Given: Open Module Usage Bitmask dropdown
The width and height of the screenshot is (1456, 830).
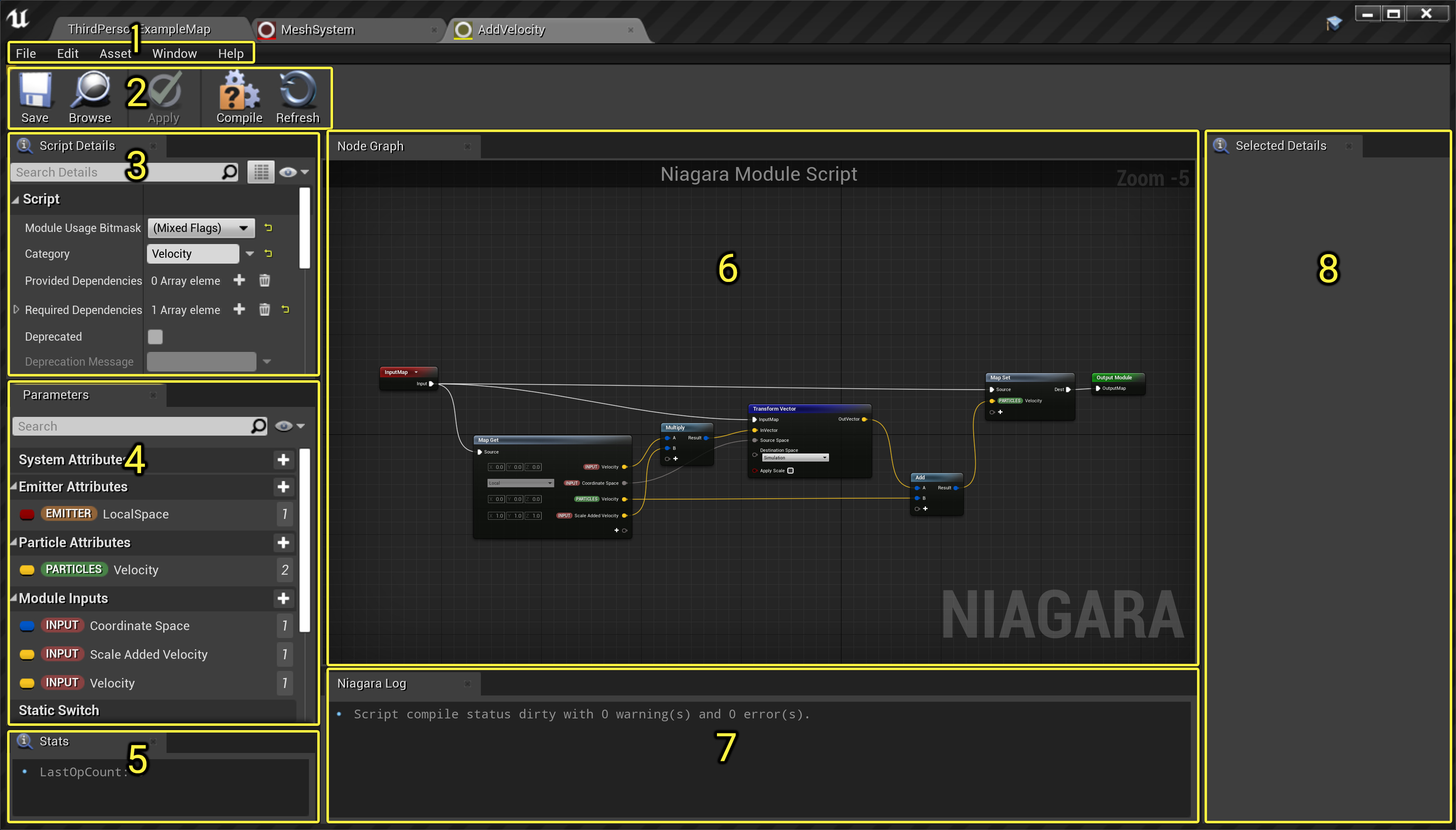Looking at the screenshot, I should click(201, 228).
